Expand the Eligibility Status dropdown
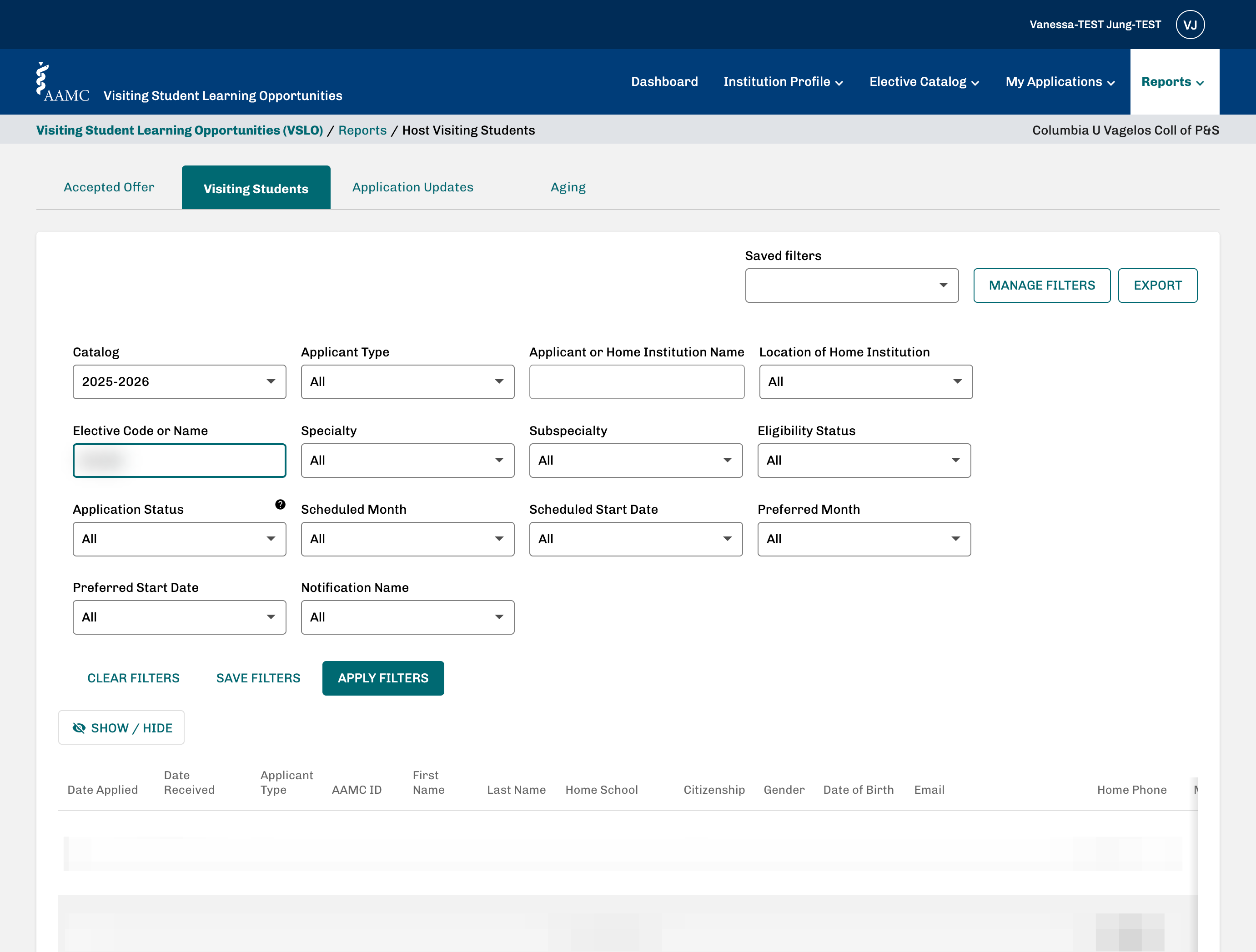The width and height of the screenshot is (1256, 952). click(x=864, y=461)
